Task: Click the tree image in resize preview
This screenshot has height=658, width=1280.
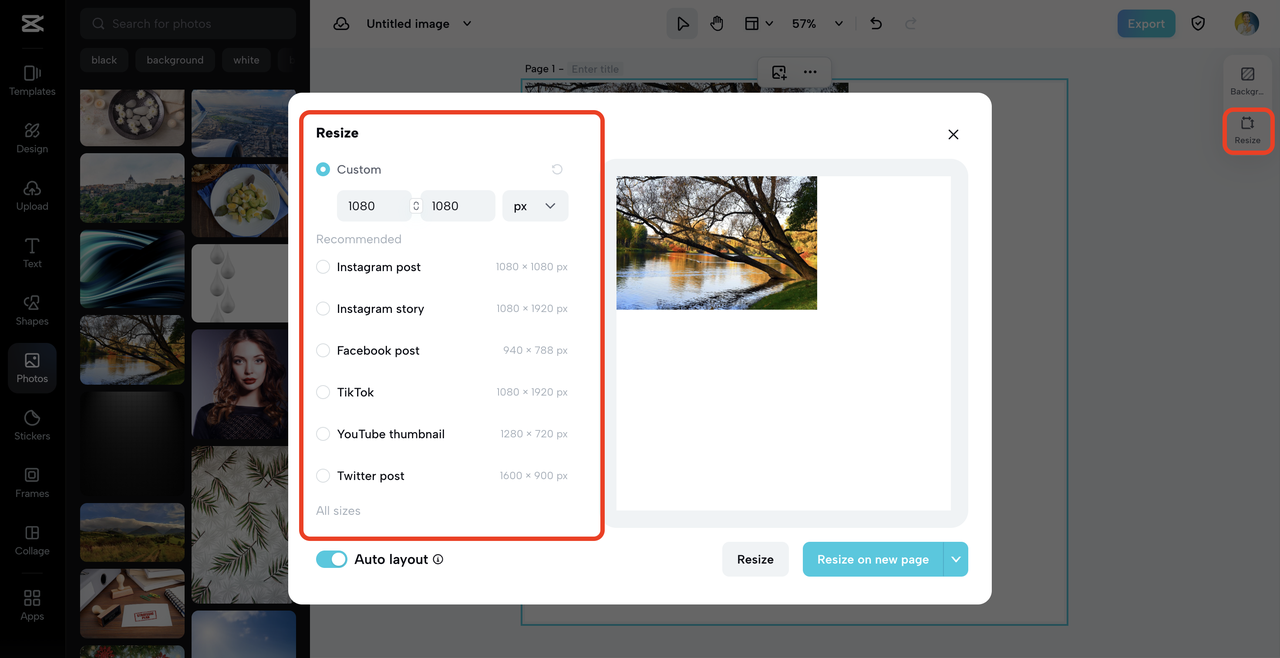Action: click(x=716, y=243)
